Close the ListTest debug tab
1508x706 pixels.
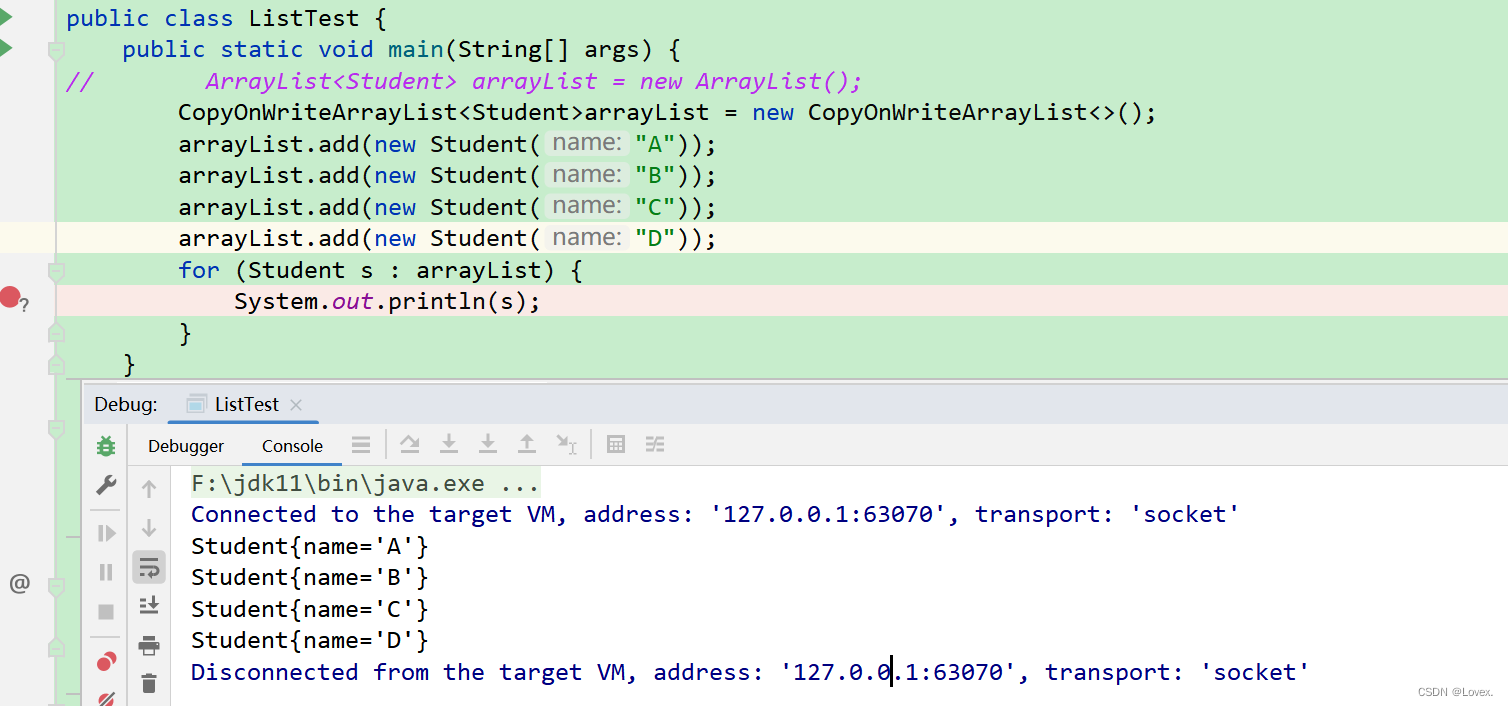pos(296,405)
